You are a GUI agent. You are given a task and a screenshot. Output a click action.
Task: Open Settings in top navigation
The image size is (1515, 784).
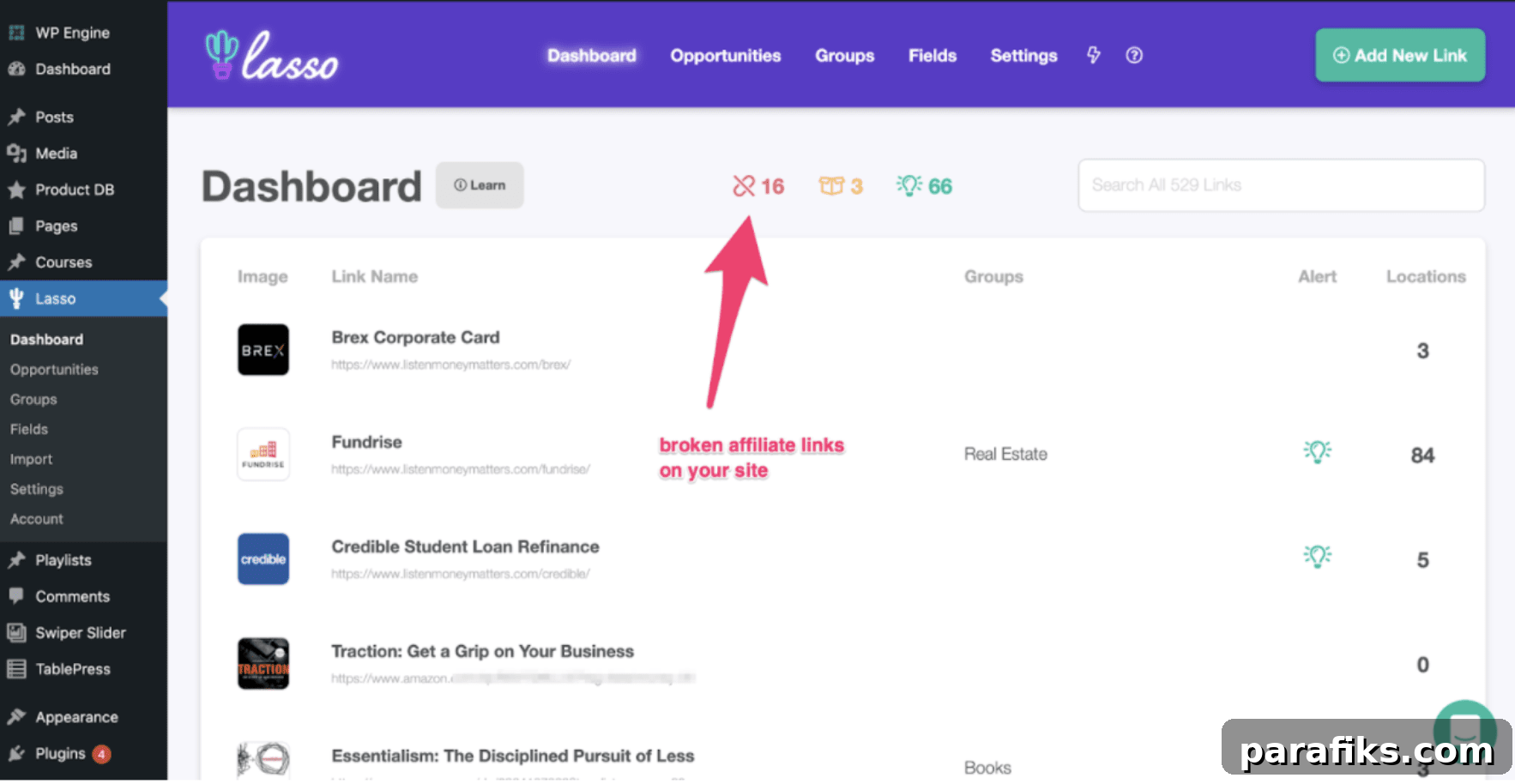[1024, 55]
